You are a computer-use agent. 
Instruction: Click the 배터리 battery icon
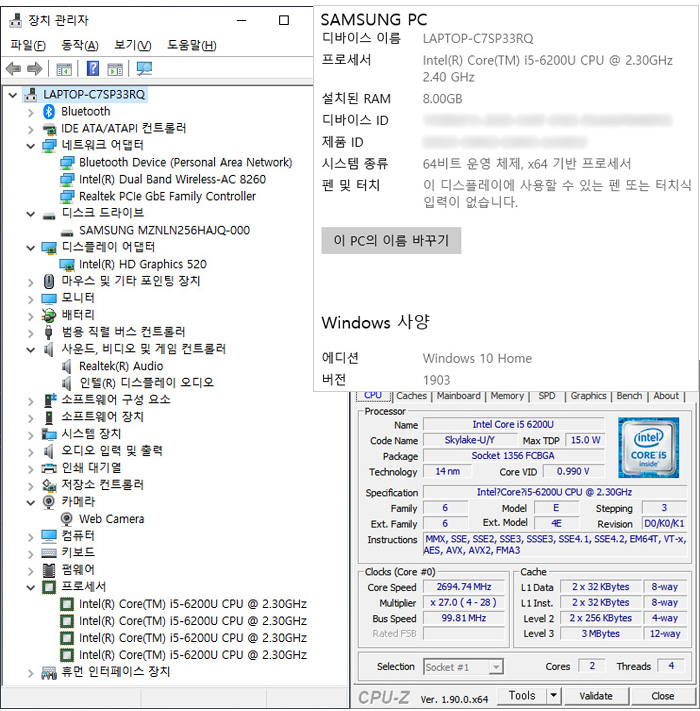point(49,315)
